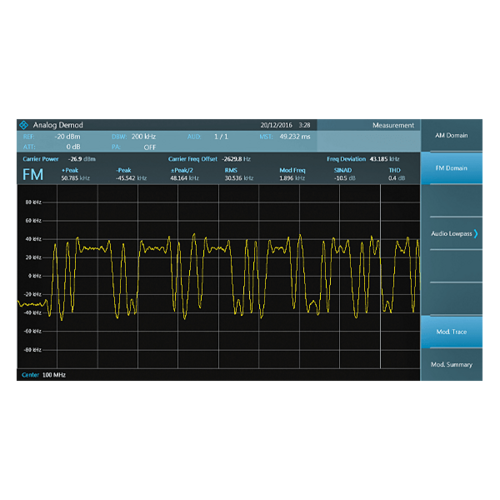
Task: Click the Freq Deviation 43.185 kHz reading
Action: point(384,159)
